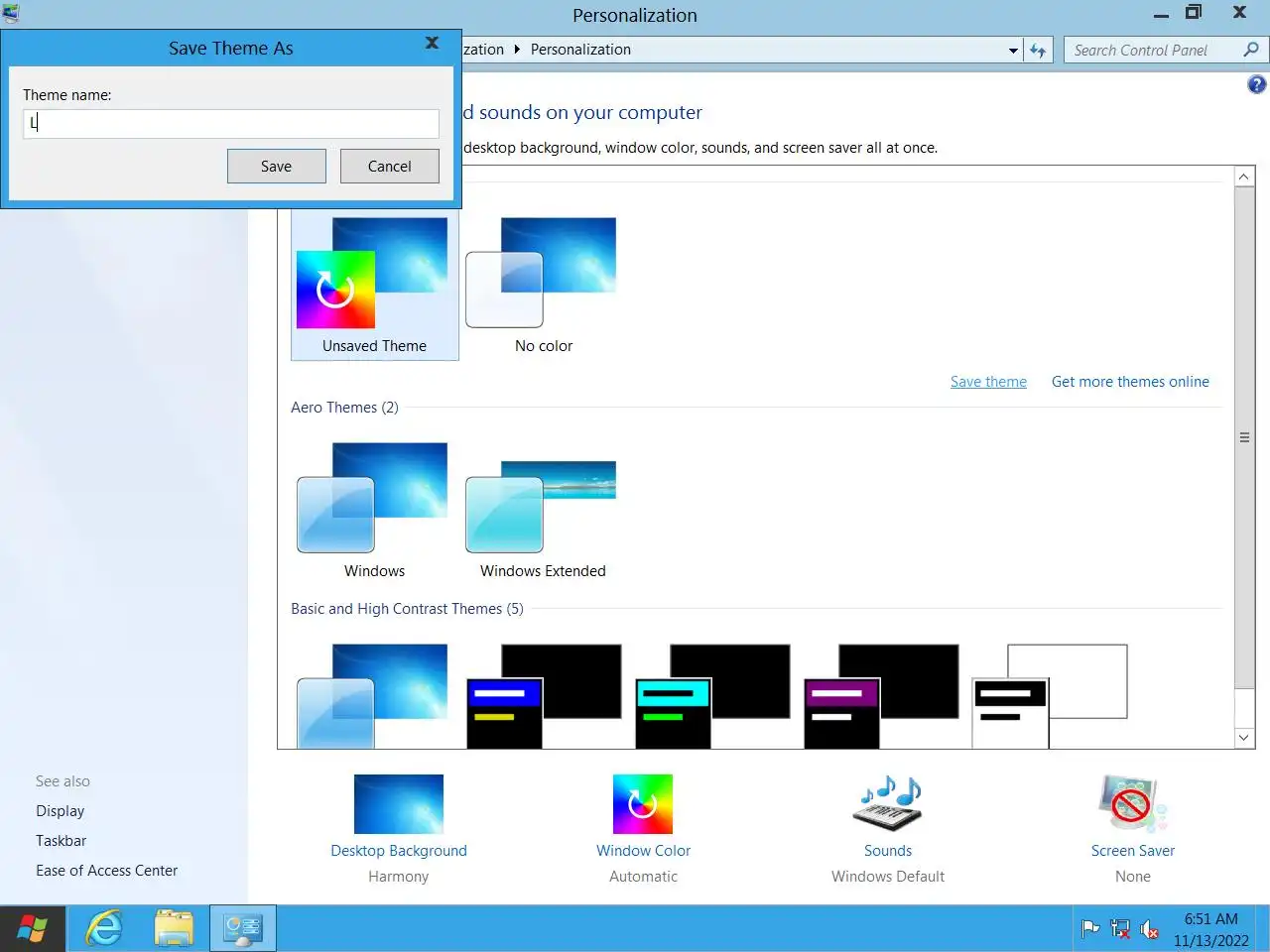The height and width of the screenshot is (952, 1270).
Task: Open File Explorer from the taskbar
Action: tap(174, 929)
